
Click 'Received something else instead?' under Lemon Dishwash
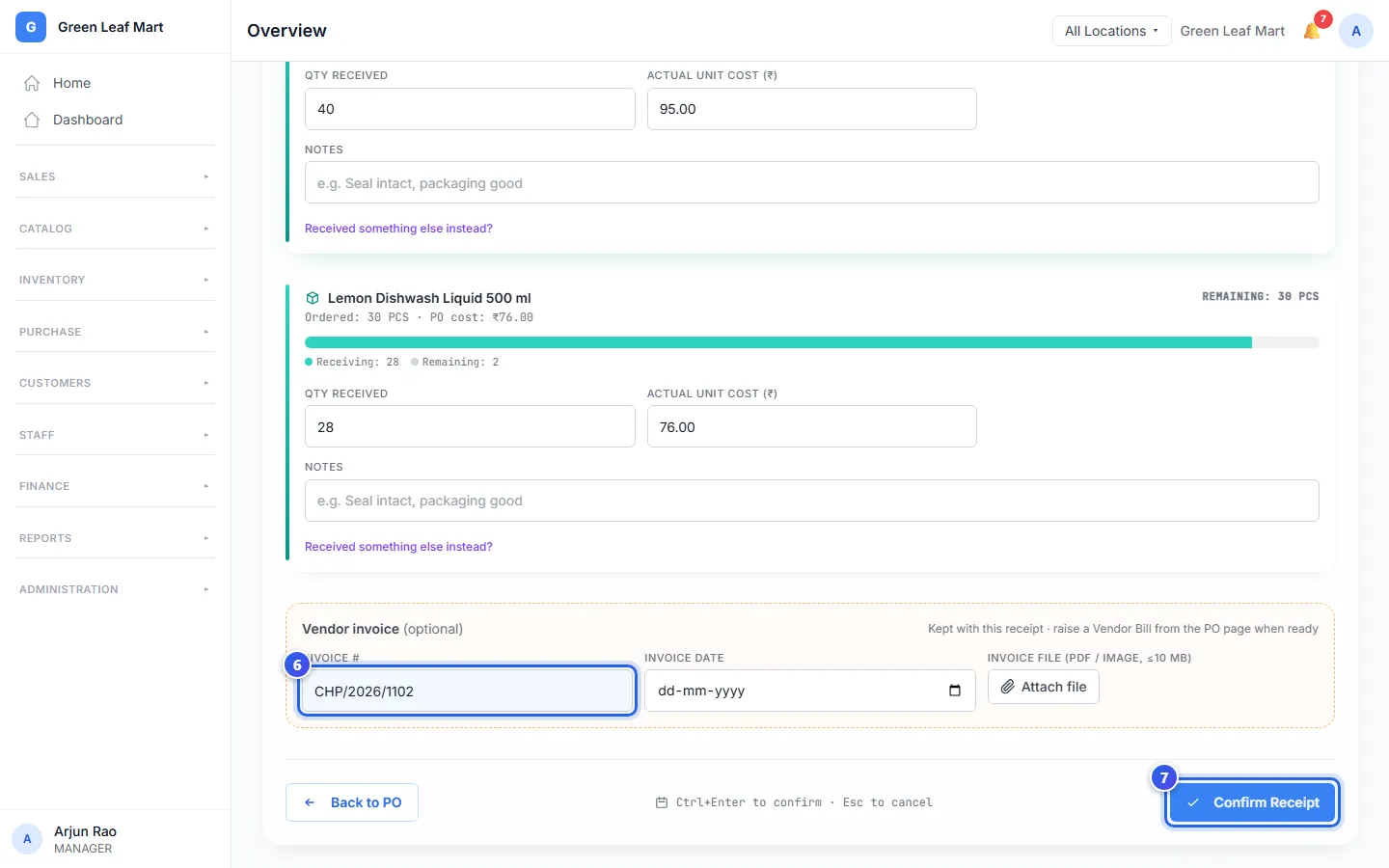point(398,547)
